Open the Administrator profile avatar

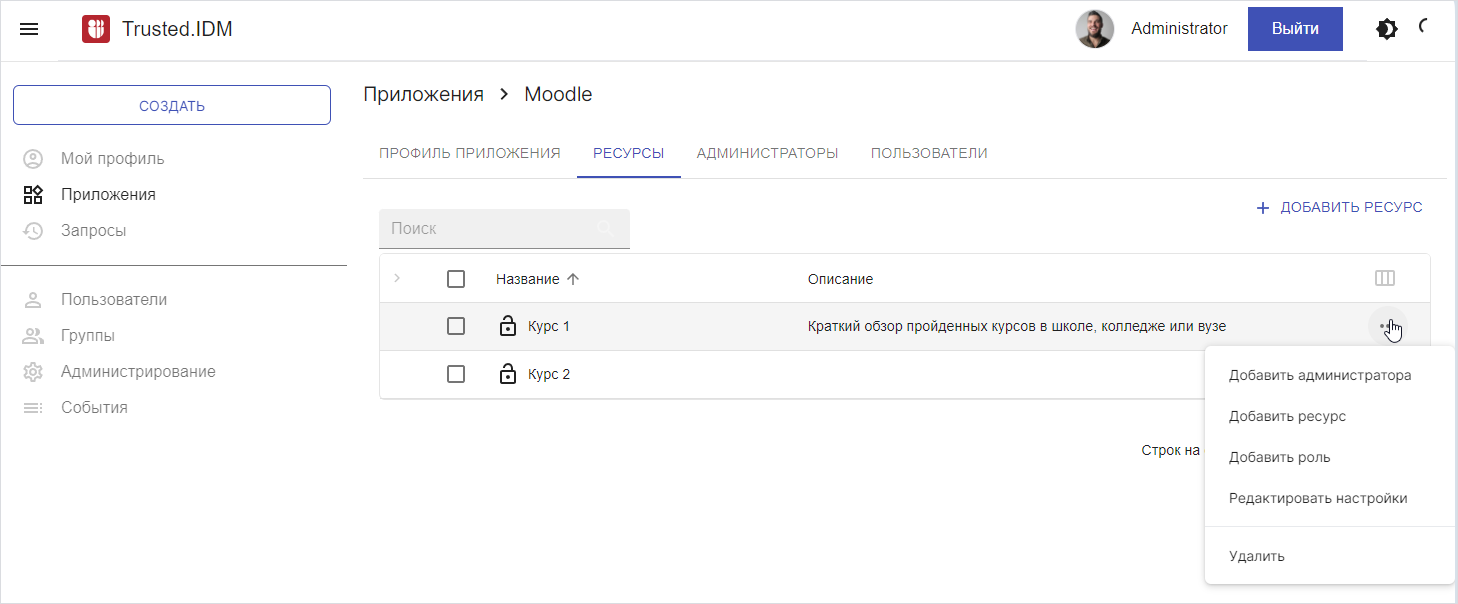tap(1095, 29)
